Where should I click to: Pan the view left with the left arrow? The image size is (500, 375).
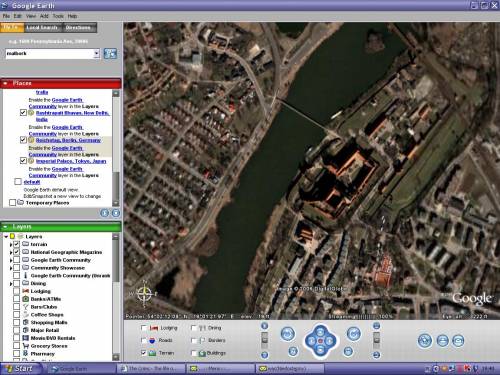[311, 341]
